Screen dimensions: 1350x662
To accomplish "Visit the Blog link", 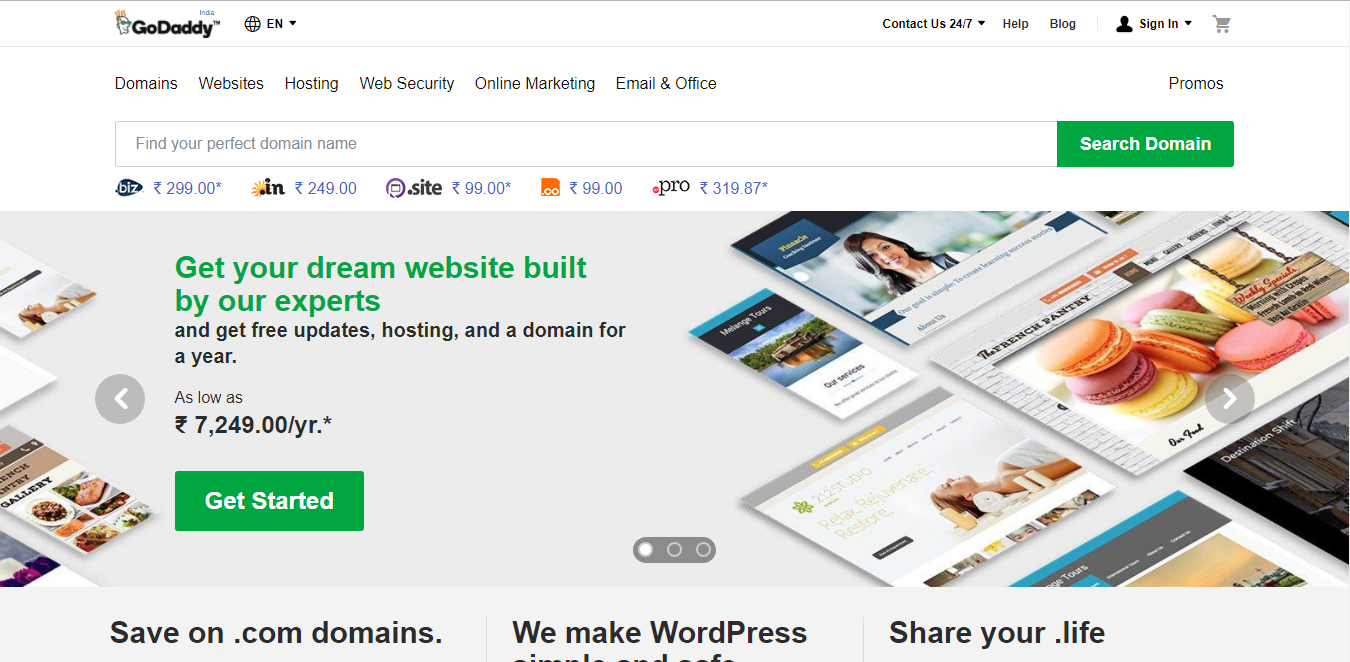I will pos(1063,24).
